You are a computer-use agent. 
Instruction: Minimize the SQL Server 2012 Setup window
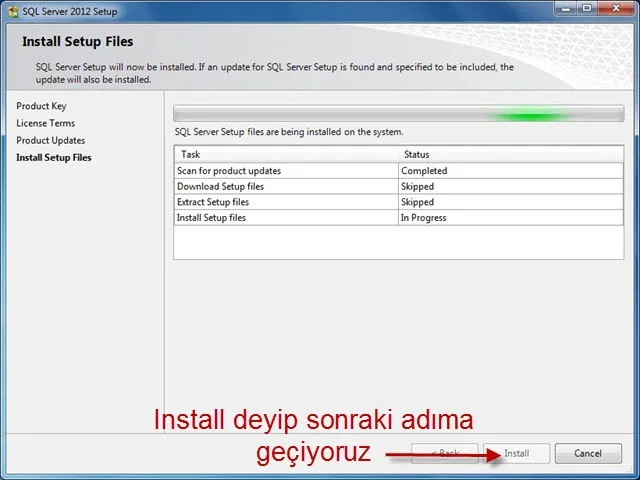pos(567,9)
